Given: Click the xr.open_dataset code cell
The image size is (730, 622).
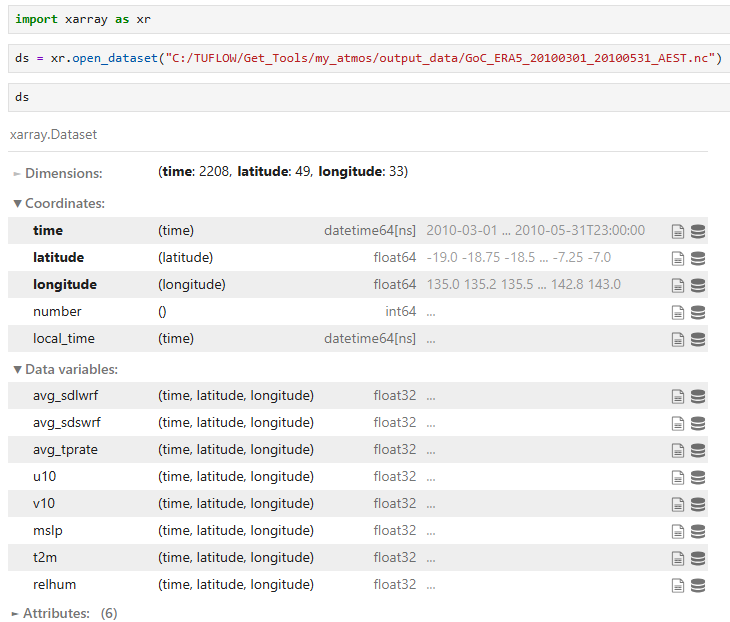Looking at the screenshot, I should pos(367,59).
